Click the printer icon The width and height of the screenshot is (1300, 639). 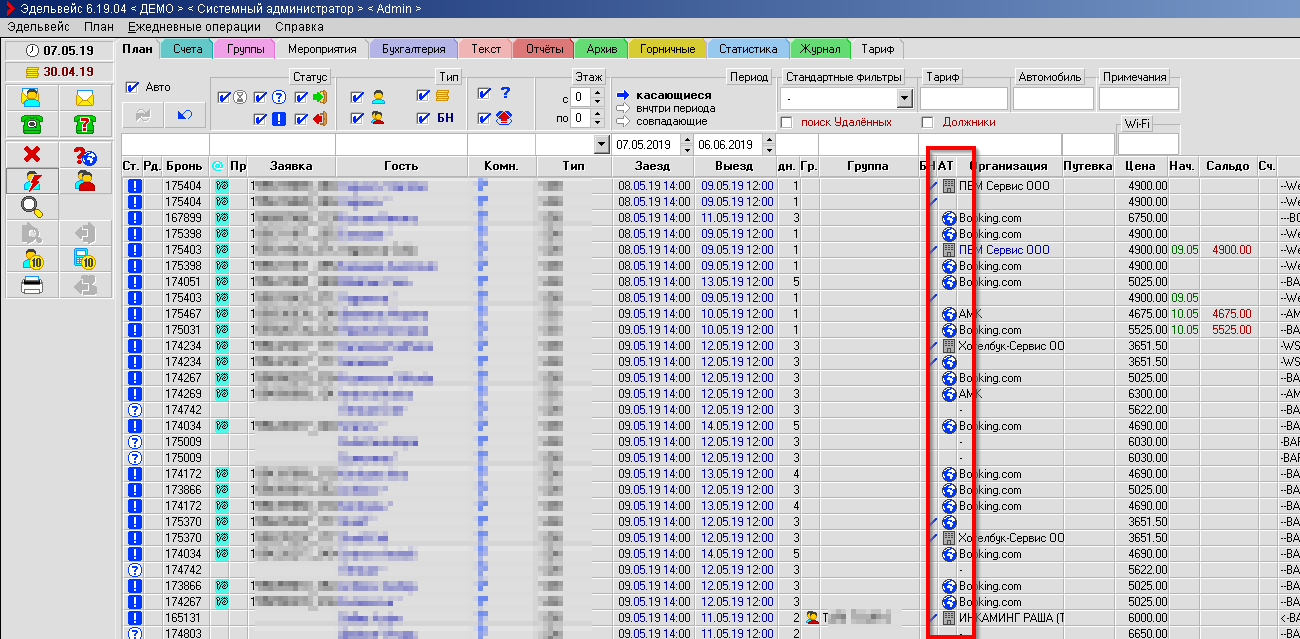pyautogui.click(x=31, y=285)
